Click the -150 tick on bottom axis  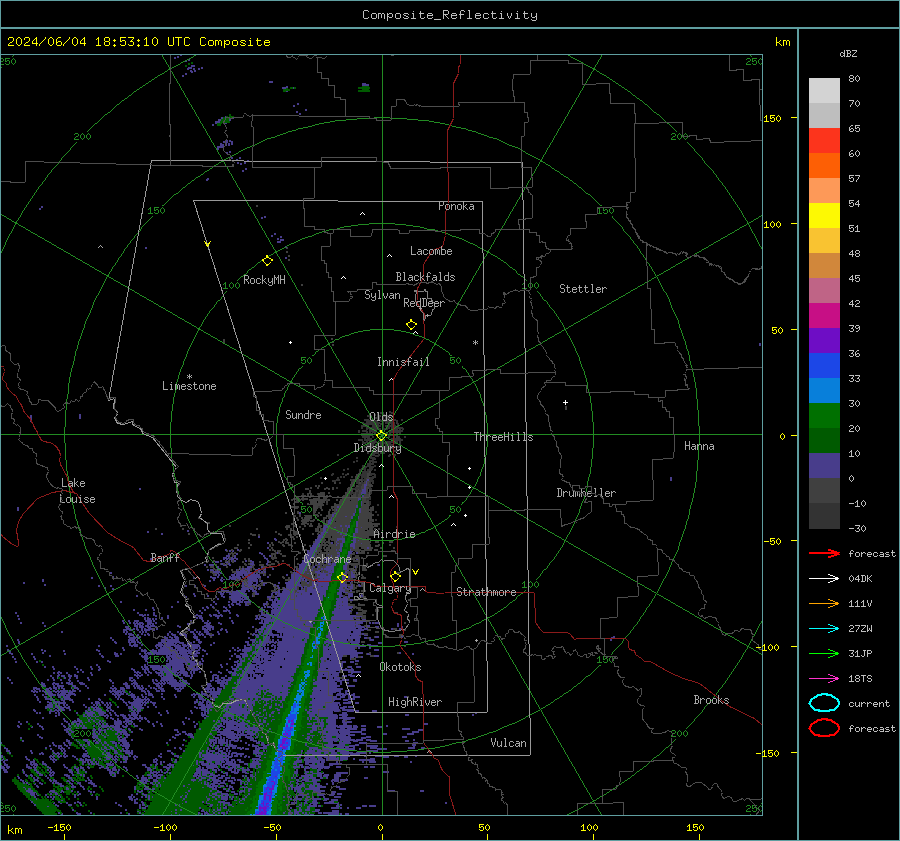click(x=59, y=827)
